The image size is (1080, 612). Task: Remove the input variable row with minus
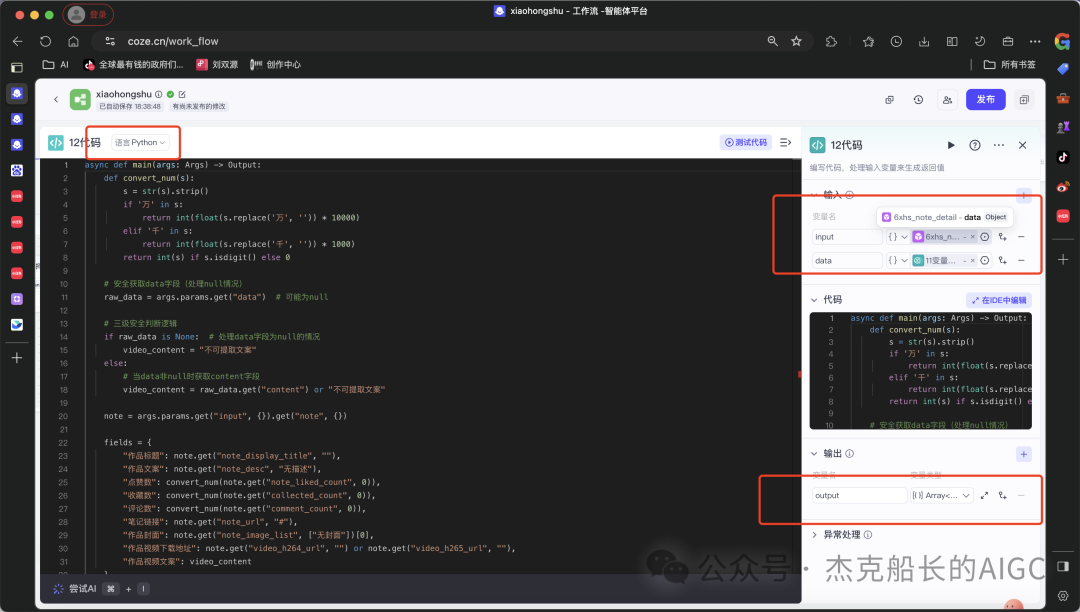click(x=1021, y=237)
